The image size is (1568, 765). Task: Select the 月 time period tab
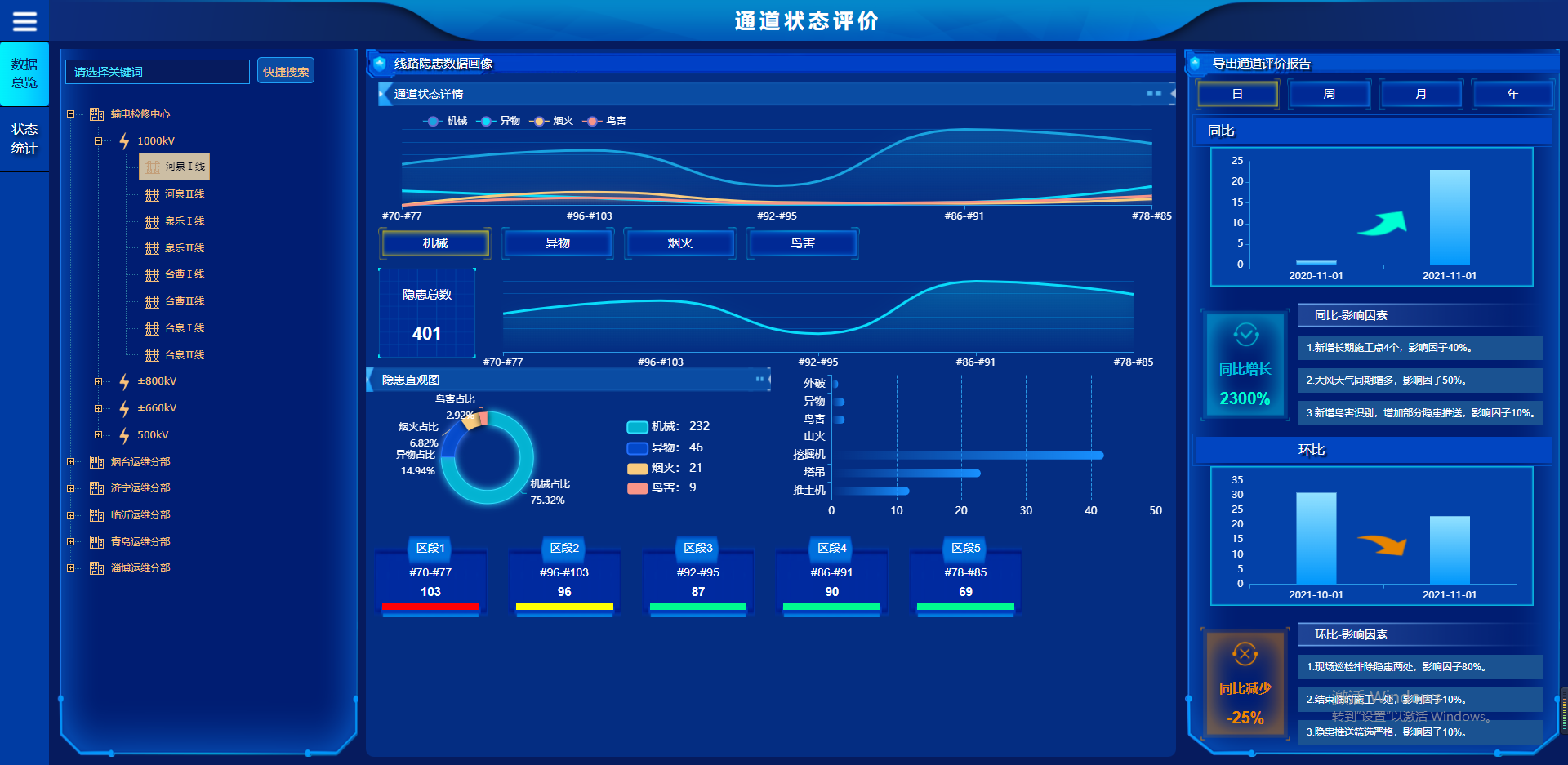click(x=1421, y=94)
